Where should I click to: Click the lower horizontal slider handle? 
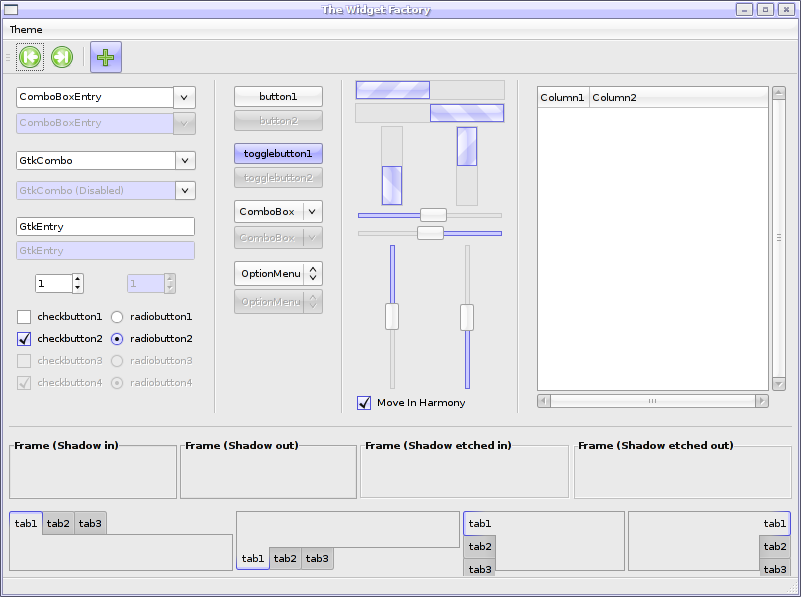pyautogui.click(x=430, y=233)
